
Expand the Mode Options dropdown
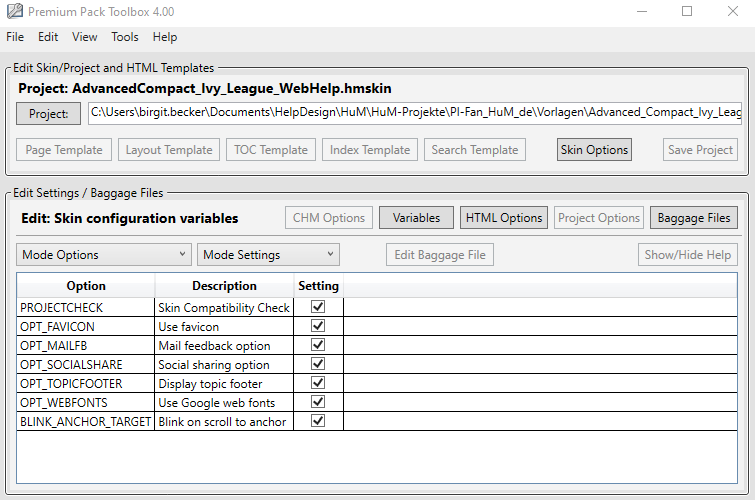click(x=103, y=255)
